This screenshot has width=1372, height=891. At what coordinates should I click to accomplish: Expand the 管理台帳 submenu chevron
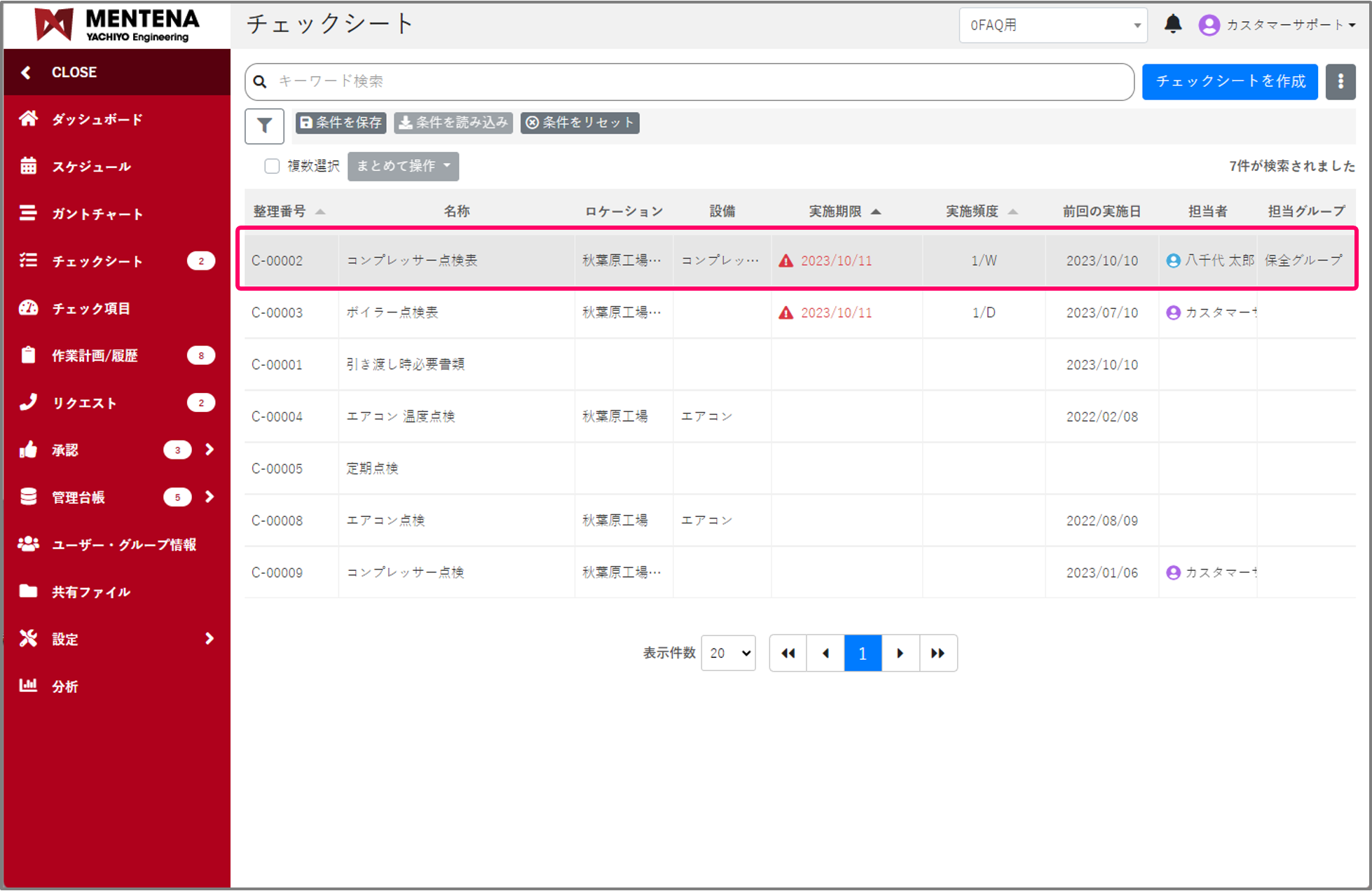[210, 497]
